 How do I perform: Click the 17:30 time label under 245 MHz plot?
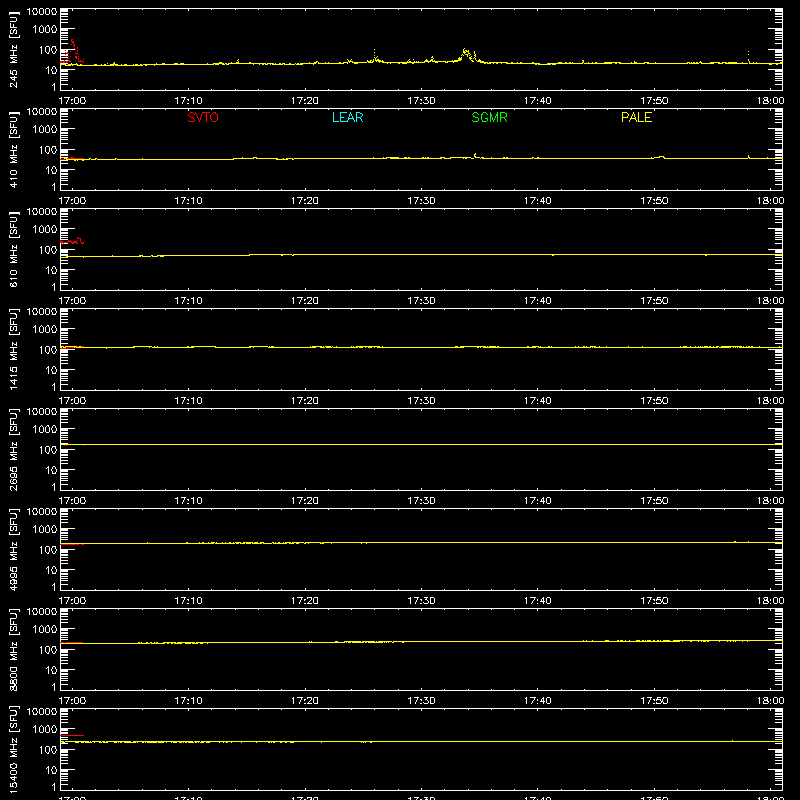421,101
